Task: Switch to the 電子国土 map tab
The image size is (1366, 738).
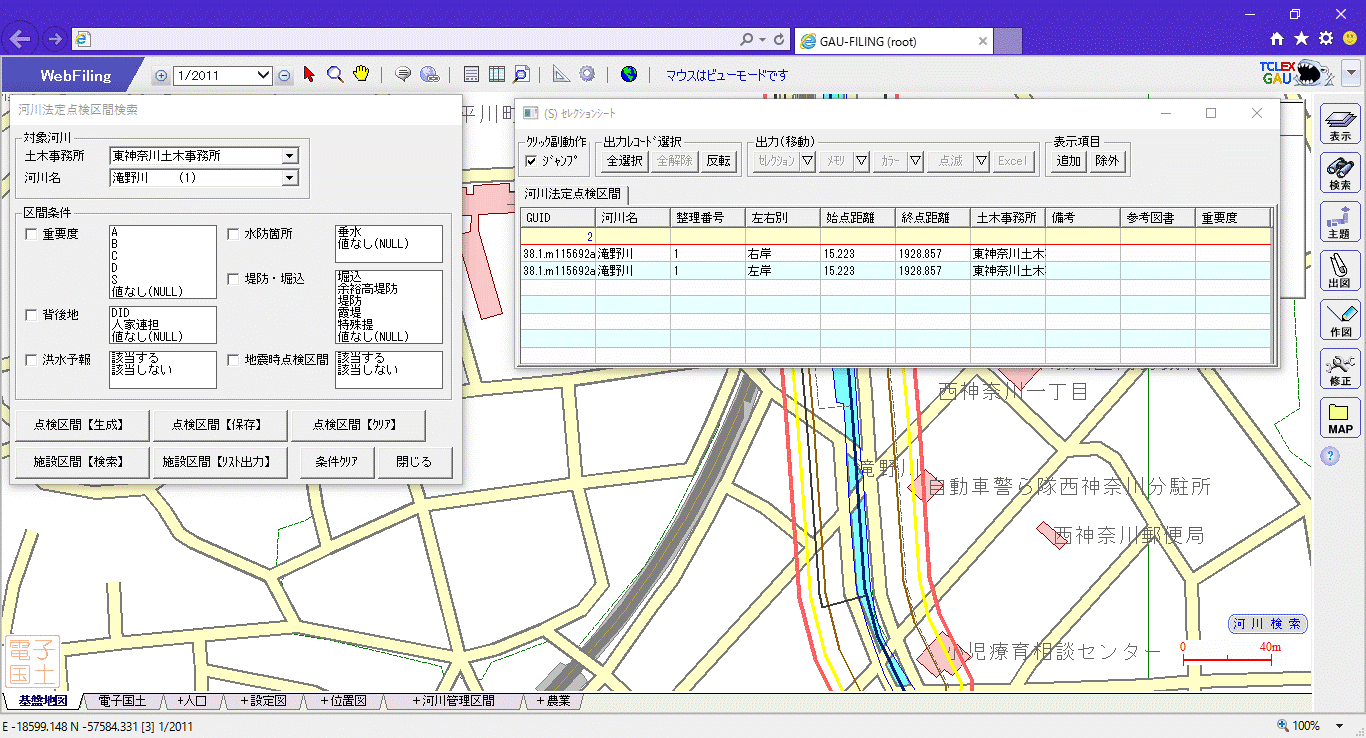Action: coord(122,701)
